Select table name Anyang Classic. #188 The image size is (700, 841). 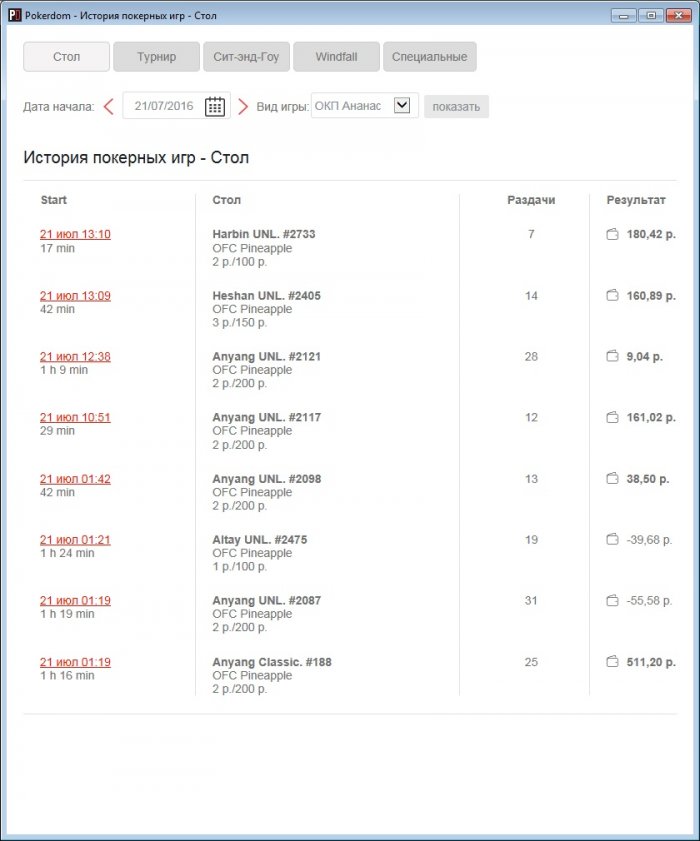[272, 662]
